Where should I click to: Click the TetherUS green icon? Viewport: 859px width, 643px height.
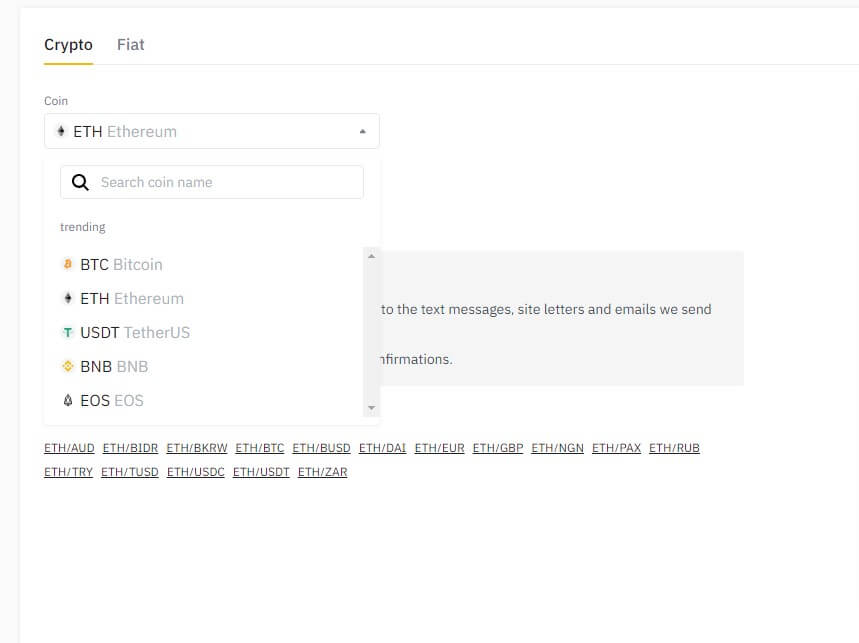click(68, 333)
